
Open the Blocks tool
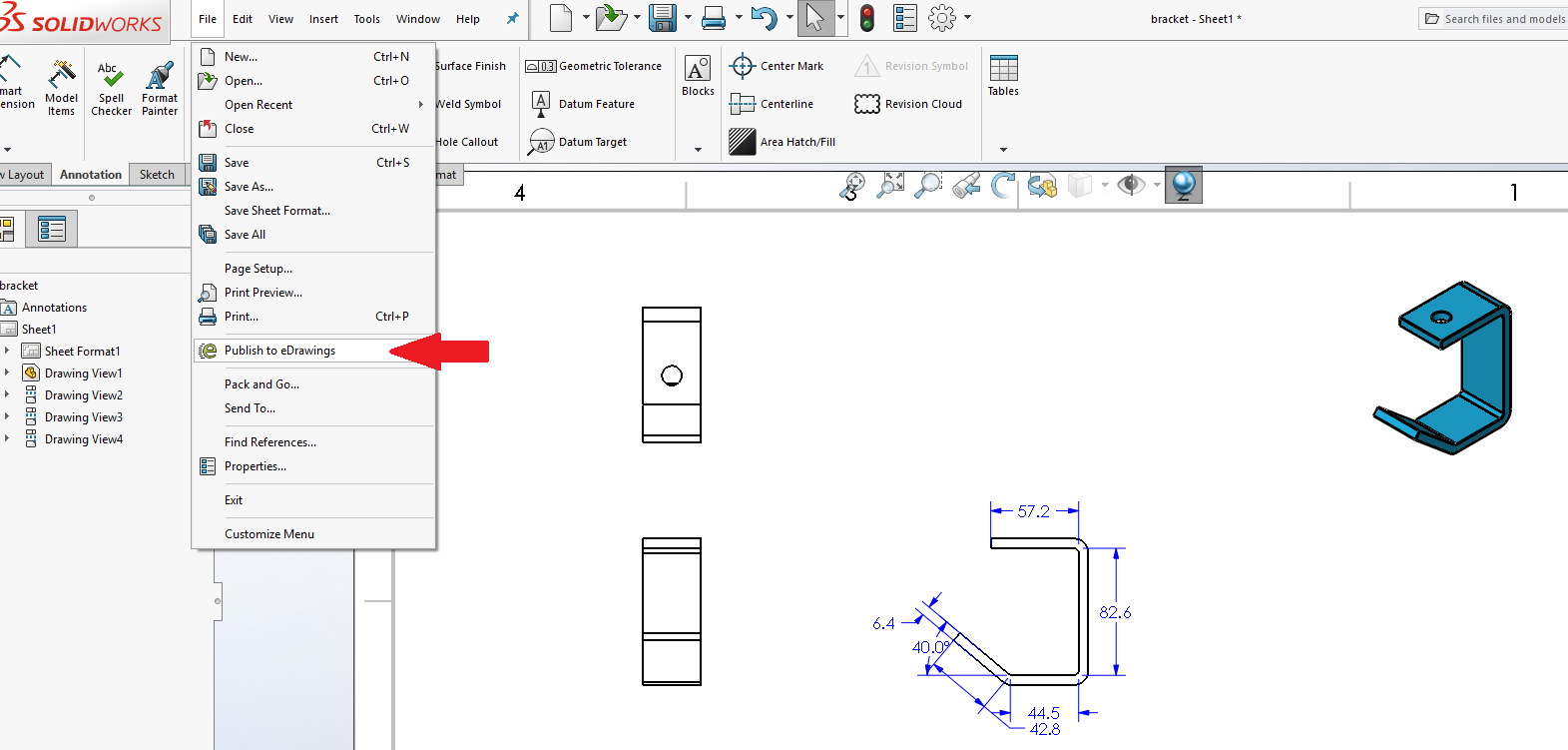(x=698, y=76)
